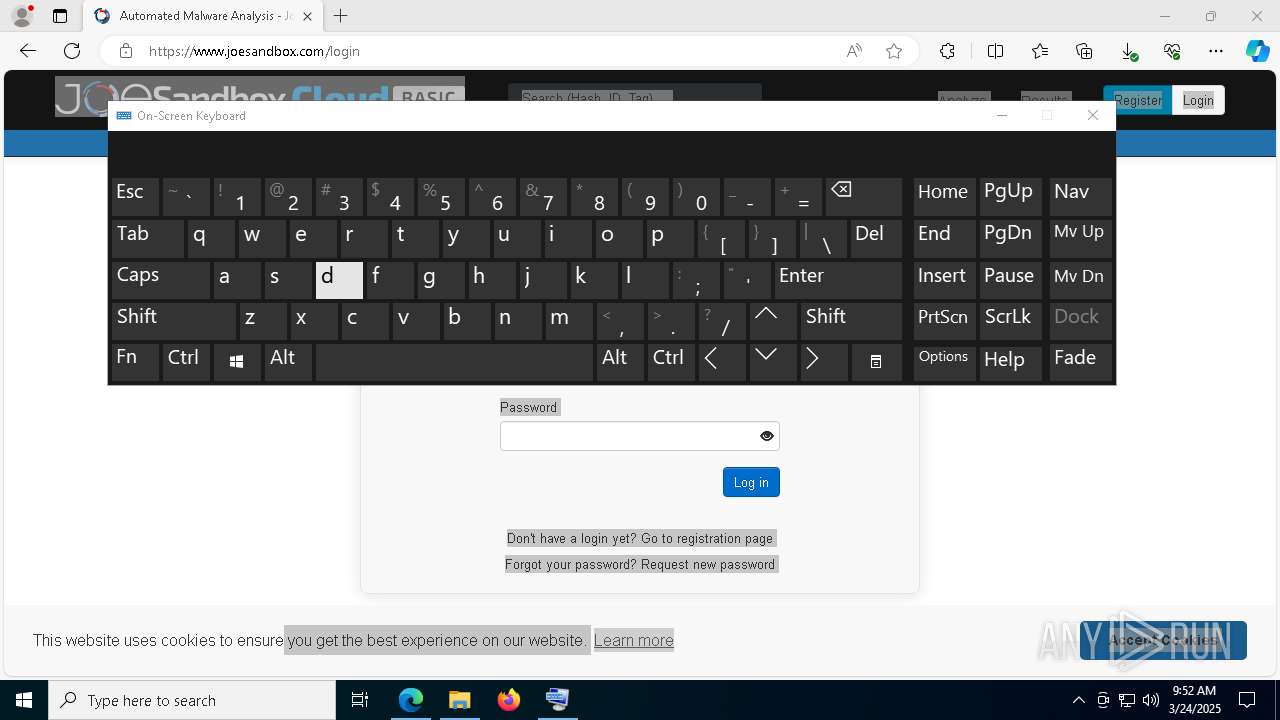Accept Cookies on the banner

[x=1163, y=640]
